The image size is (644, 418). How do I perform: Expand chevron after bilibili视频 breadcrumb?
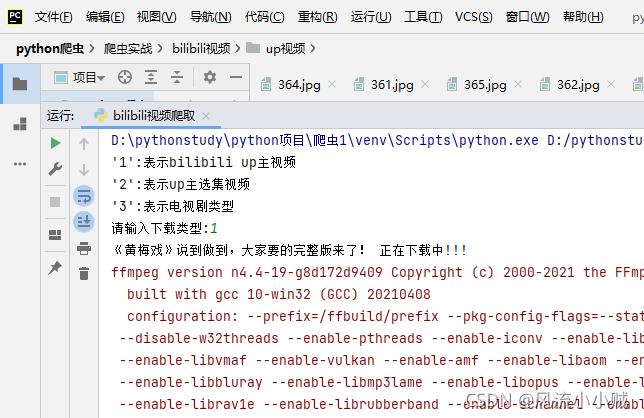point(238,49)
